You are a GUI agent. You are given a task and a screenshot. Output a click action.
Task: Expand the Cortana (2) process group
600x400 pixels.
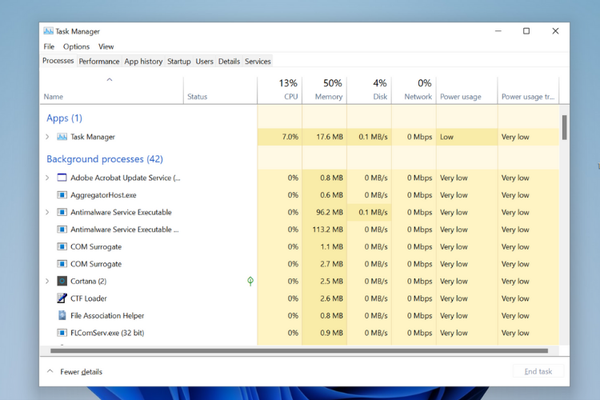point(47,281)
